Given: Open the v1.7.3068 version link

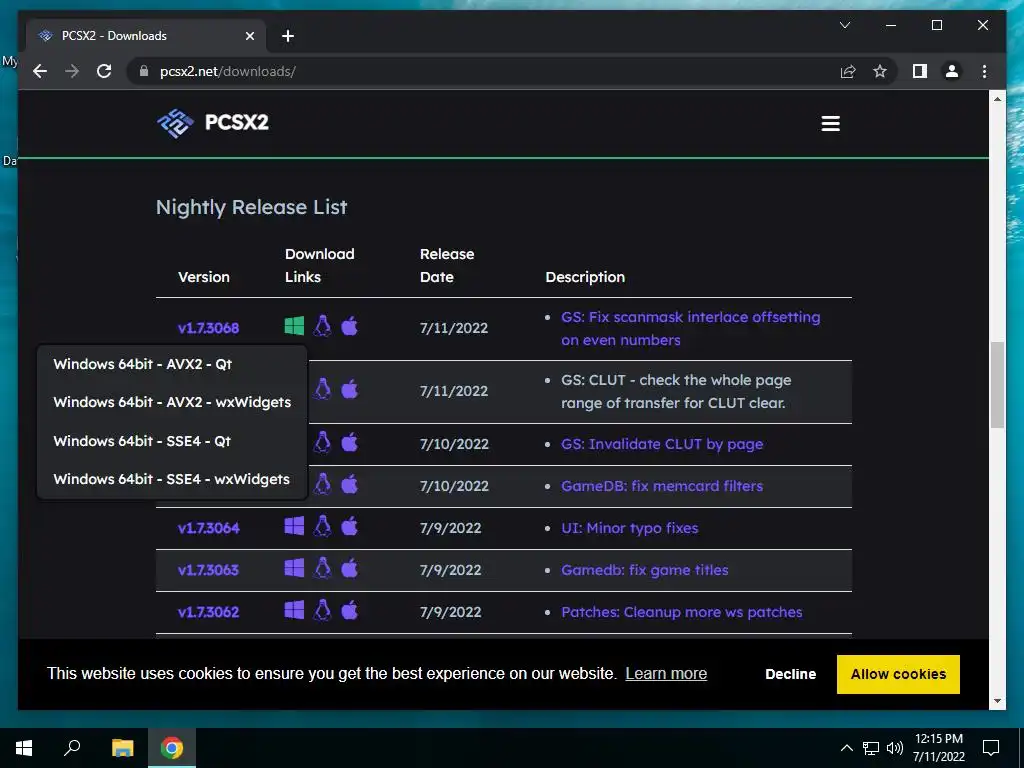Looking at the screenshot, I should tap(208, 328).
